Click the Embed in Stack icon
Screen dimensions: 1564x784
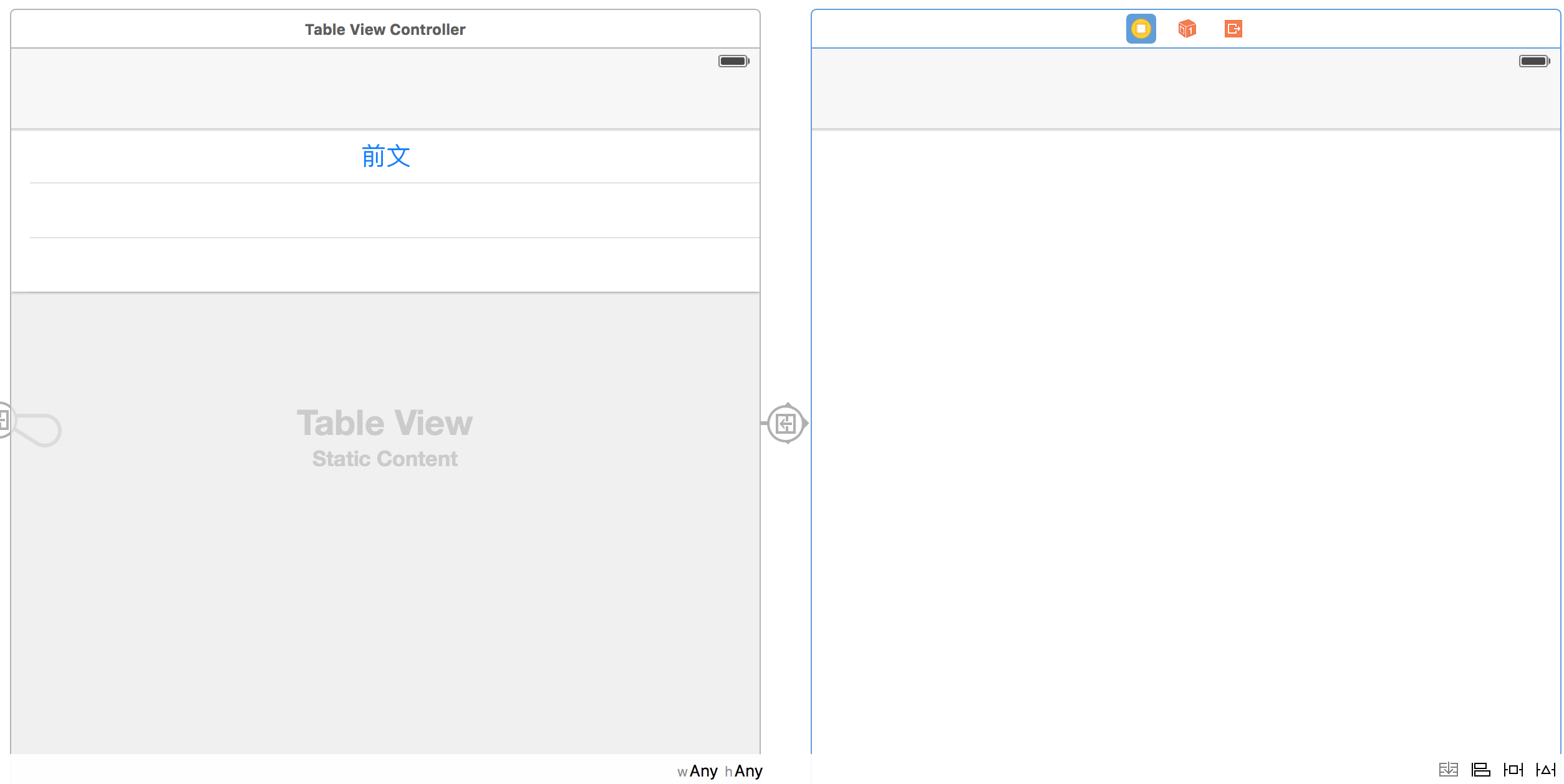point(1448,770)
